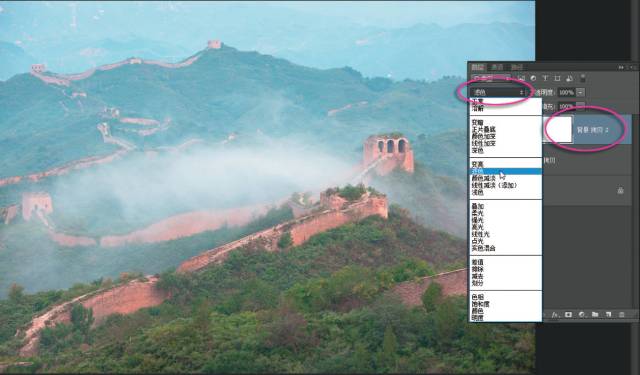Screen dimensions: 640x375
Task: Create new fill or adjustment layer icon
Action: tap(582, 315)
